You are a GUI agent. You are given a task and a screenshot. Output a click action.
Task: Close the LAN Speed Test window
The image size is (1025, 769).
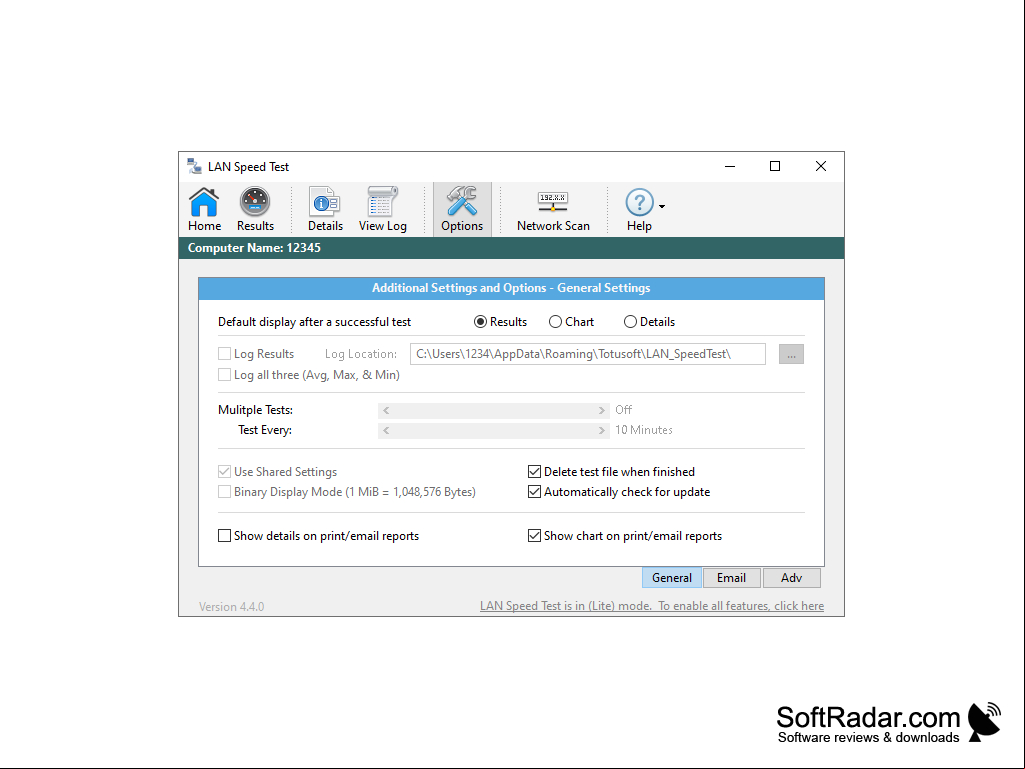tap(820, 166)
